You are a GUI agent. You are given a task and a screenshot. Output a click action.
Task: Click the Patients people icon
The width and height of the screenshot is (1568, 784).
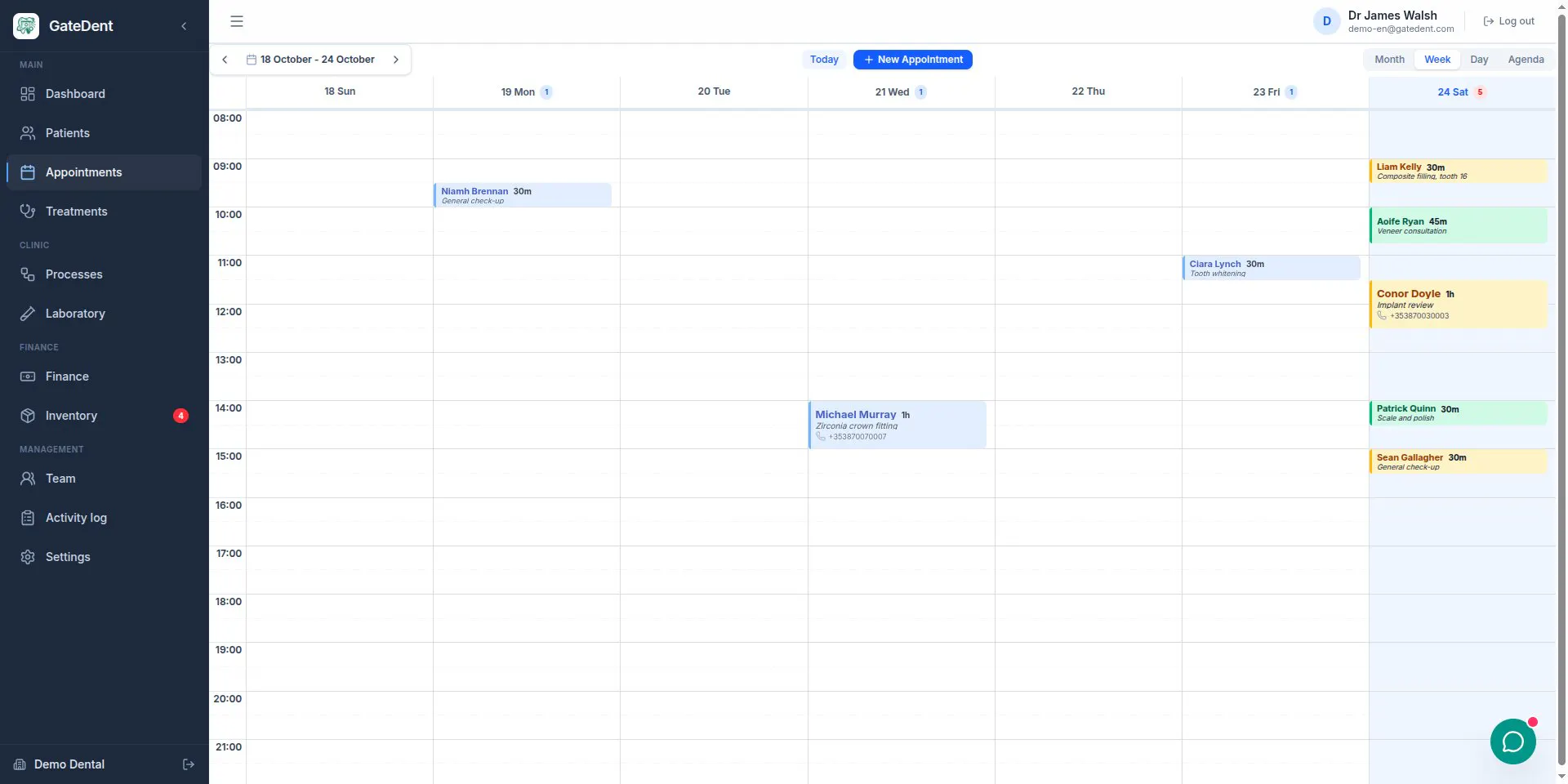[x=28, y=133]
